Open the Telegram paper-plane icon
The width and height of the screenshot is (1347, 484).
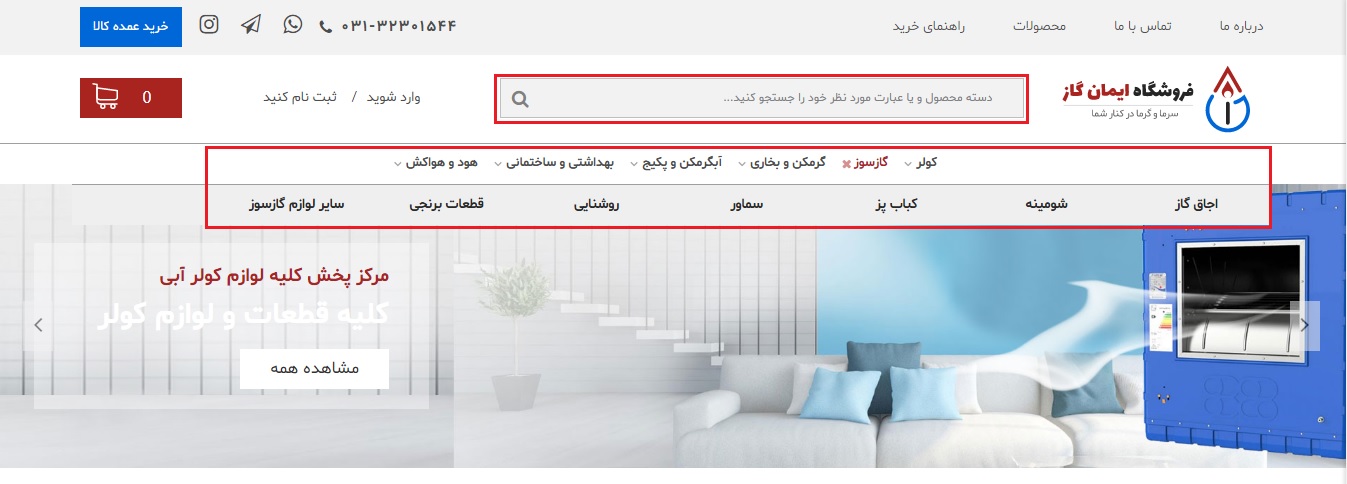(251, 25)
